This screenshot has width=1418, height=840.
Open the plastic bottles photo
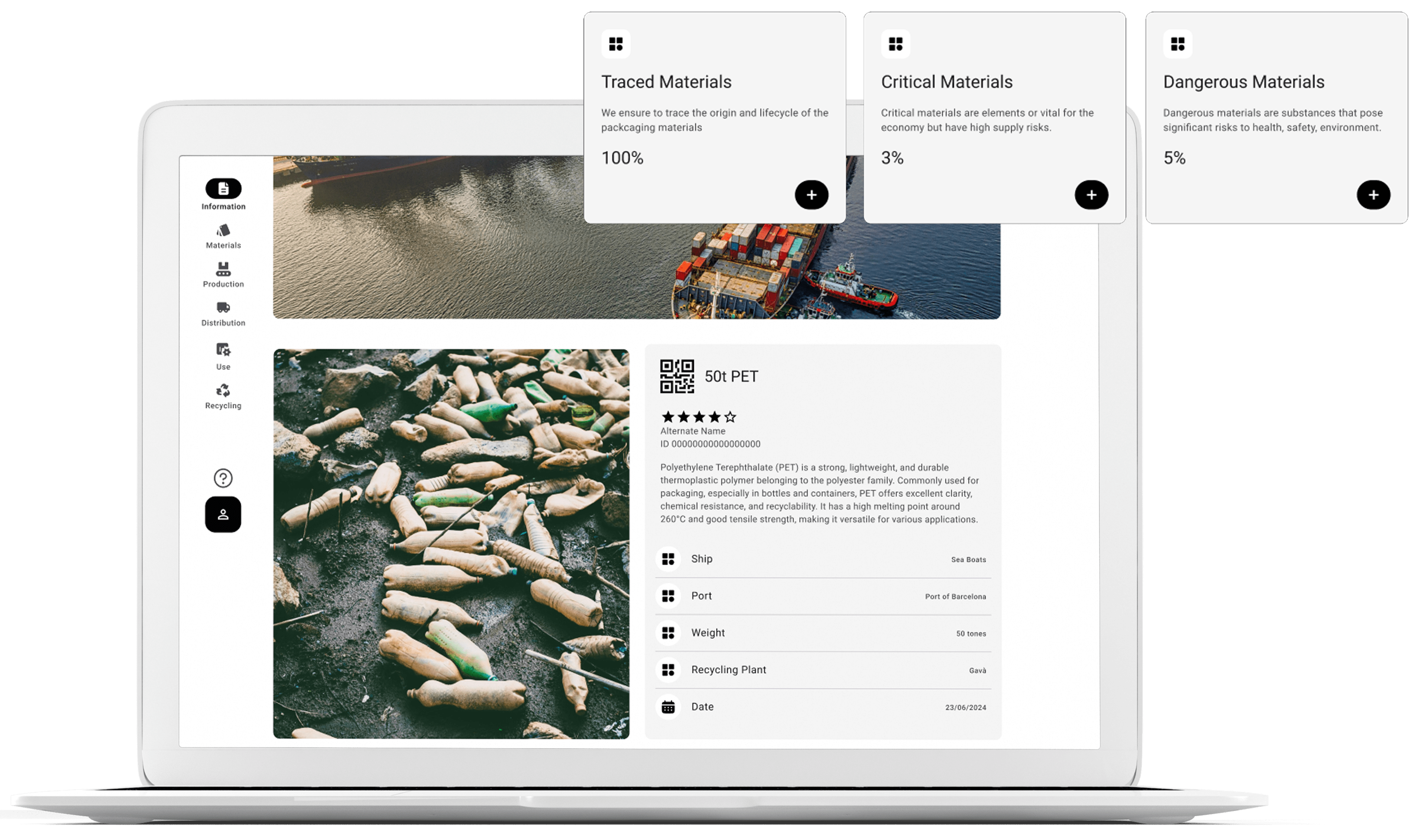click(x=451, y=543)
